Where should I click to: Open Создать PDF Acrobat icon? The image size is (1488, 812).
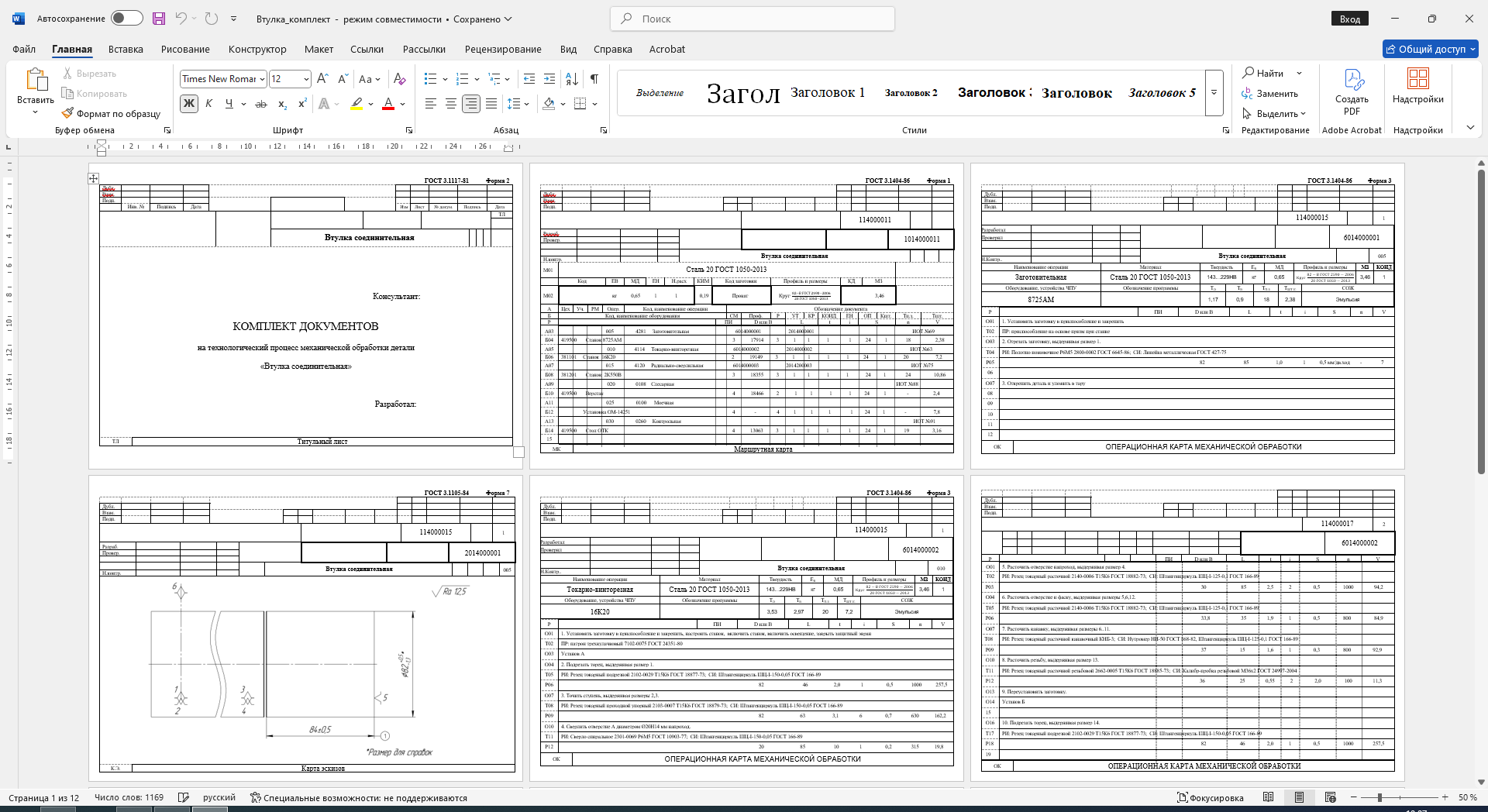[1352, 93]
